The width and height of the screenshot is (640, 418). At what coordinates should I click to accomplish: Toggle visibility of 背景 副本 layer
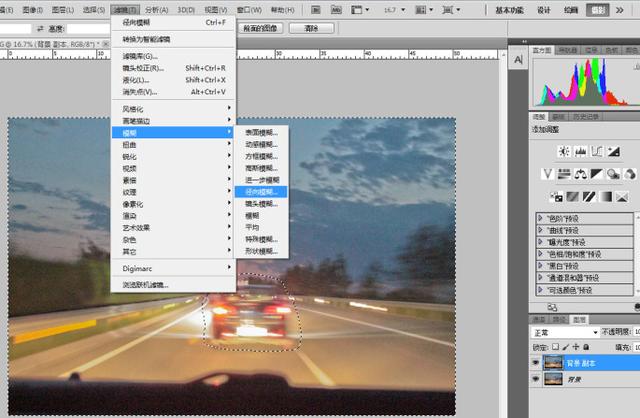coord(536,363)
